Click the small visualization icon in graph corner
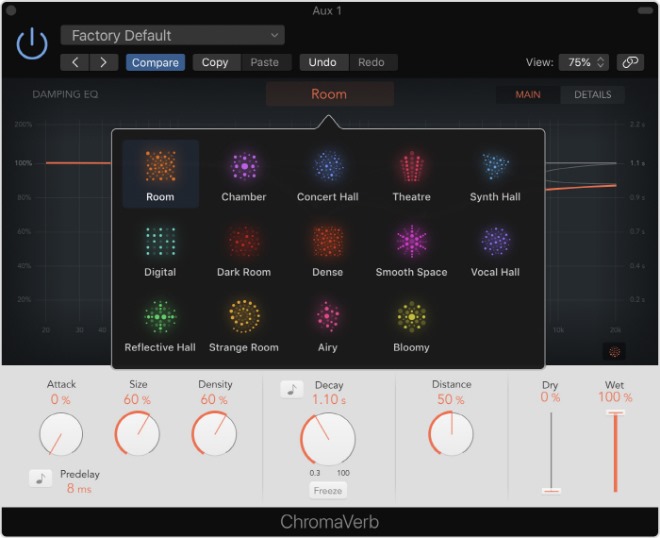 point(614,352)
